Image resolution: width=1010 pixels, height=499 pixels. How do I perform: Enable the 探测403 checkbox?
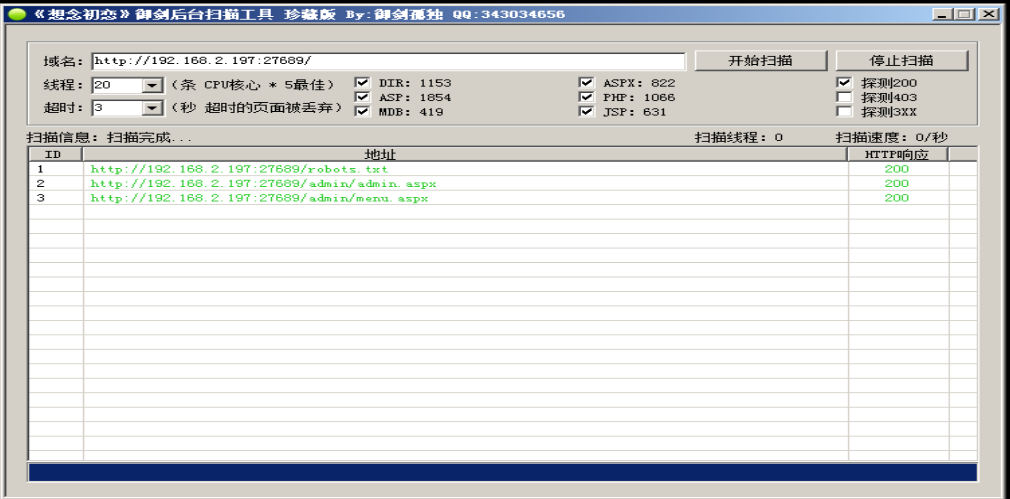(x=843, y=97)
